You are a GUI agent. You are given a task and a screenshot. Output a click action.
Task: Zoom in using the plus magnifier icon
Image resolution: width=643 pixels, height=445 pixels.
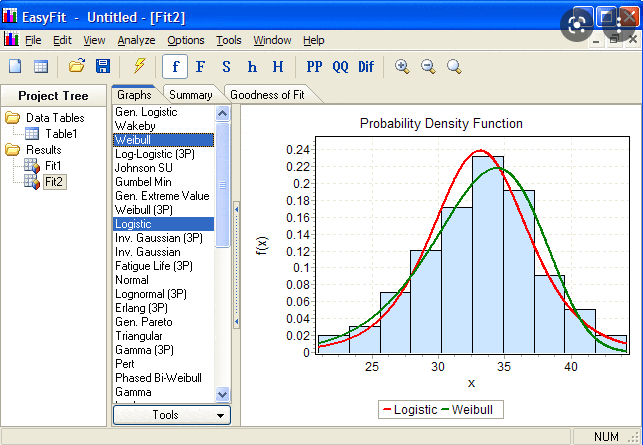coord(402,66)
